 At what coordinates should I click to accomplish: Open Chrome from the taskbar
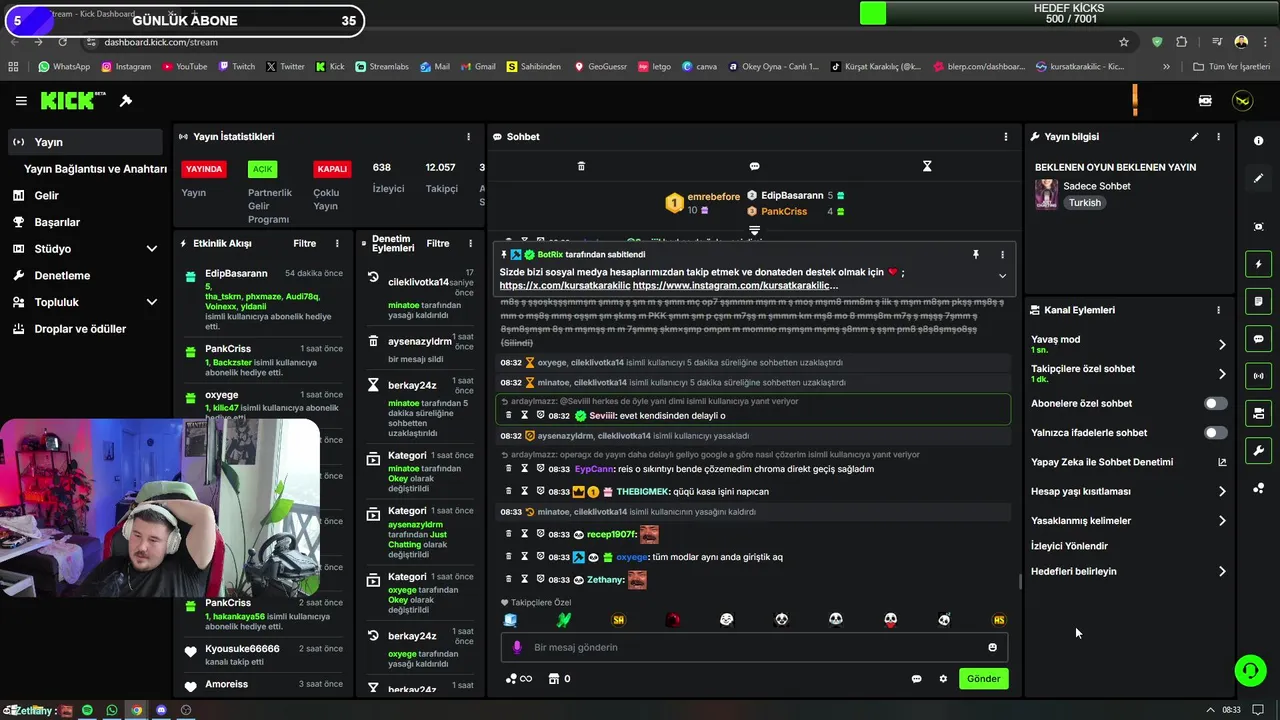(x=136, y=710)
